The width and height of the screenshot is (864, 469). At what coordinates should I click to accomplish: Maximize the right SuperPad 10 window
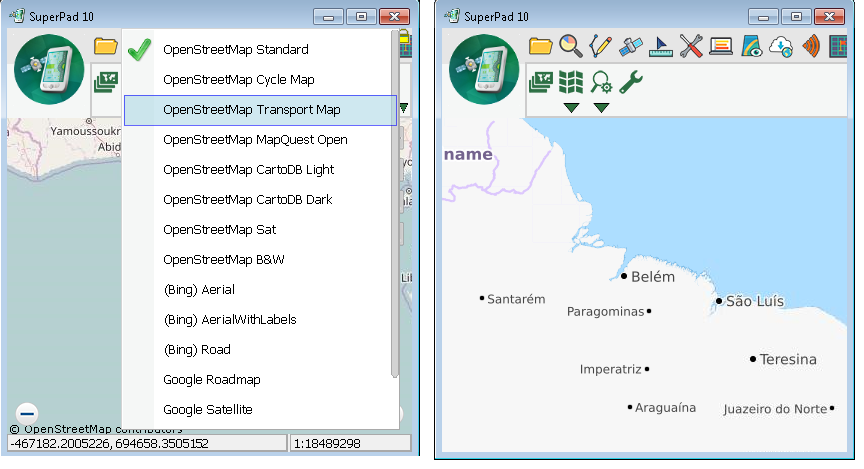[796, 17]
